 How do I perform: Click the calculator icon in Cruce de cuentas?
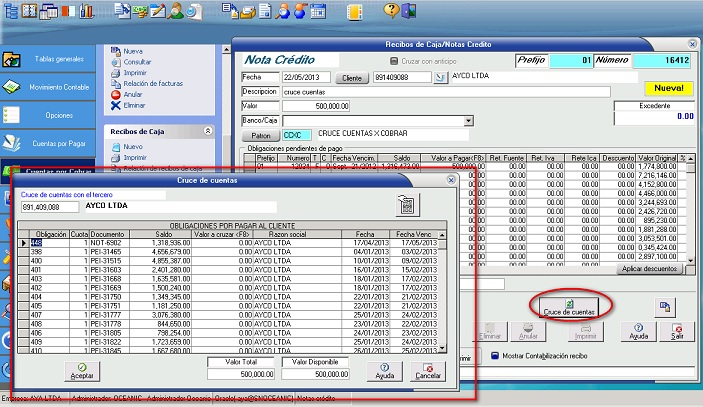click(408, 205)
